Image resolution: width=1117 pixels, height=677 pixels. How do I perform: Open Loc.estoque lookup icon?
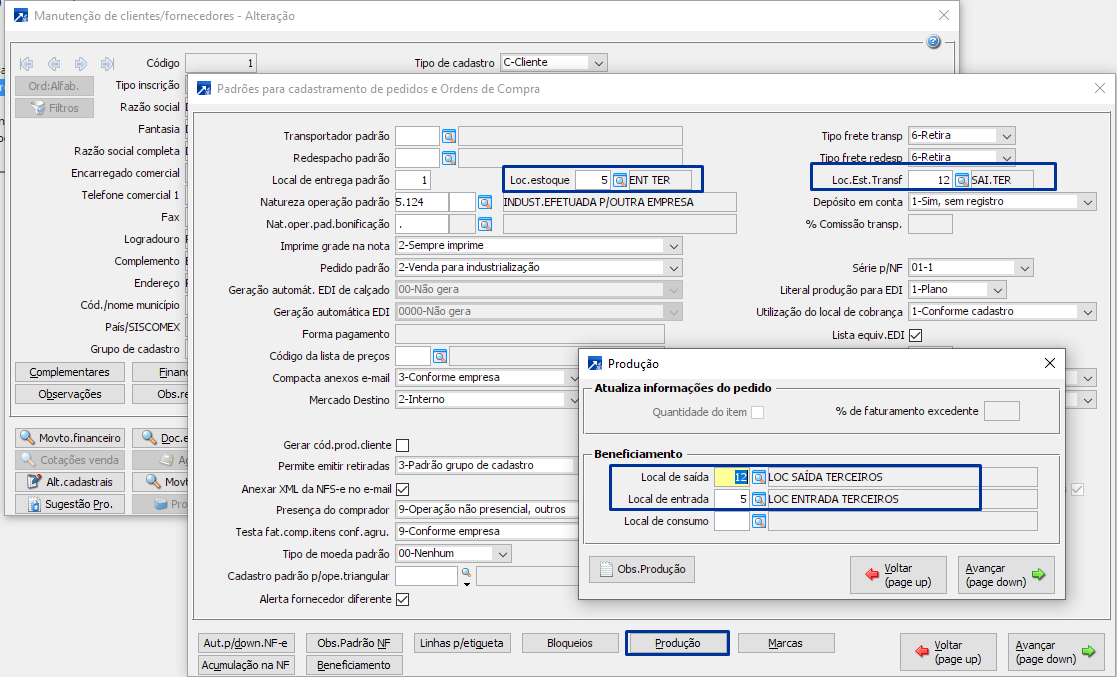(620, 180)
